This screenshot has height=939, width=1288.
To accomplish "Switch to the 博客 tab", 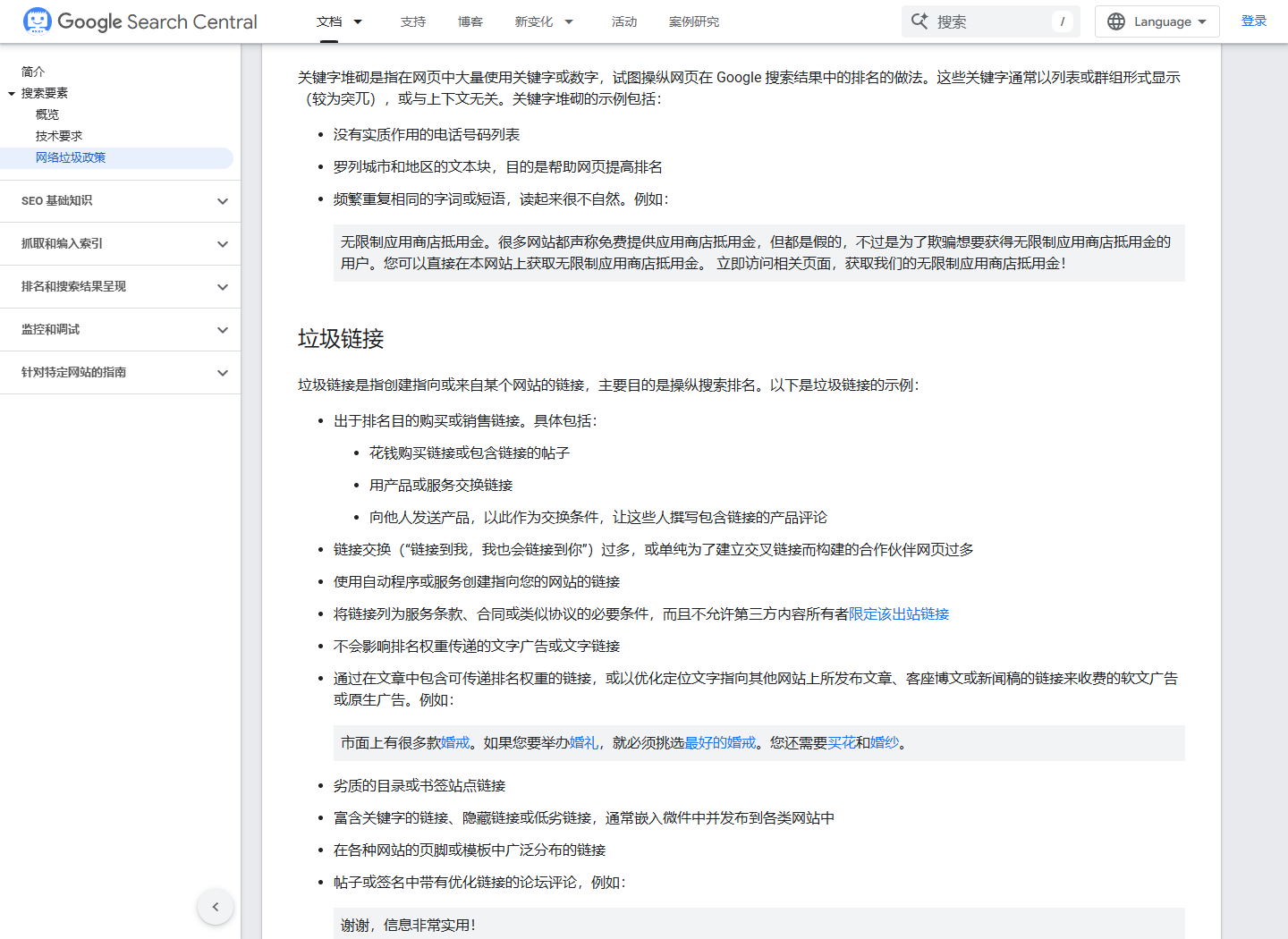I will point(470,21).
